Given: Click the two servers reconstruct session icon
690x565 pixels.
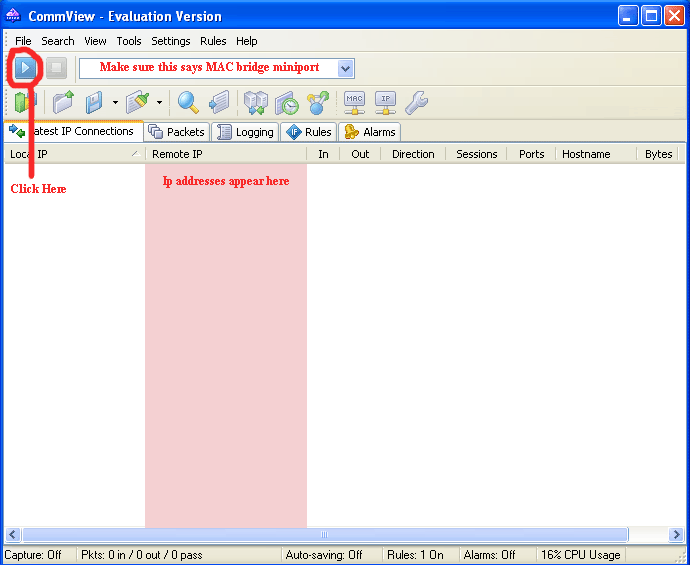Looking at the screenshot, I should pyautogui.click(x=256, y=103).
